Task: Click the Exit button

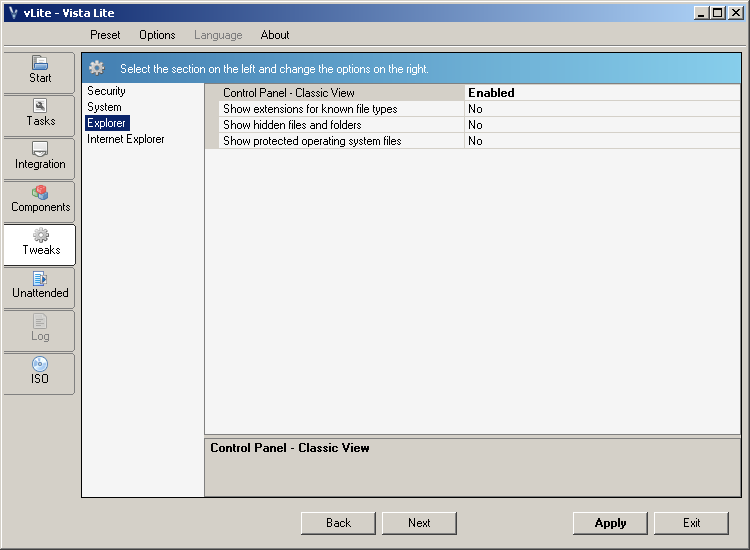Action: point(691,523)
